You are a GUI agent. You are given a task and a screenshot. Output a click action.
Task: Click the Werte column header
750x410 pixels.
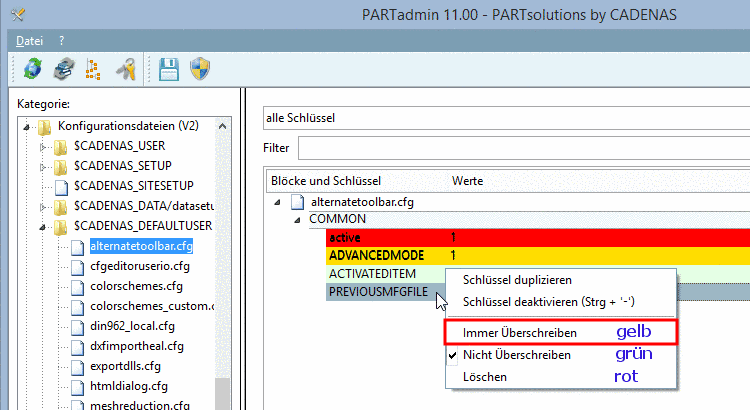[467, 181]
